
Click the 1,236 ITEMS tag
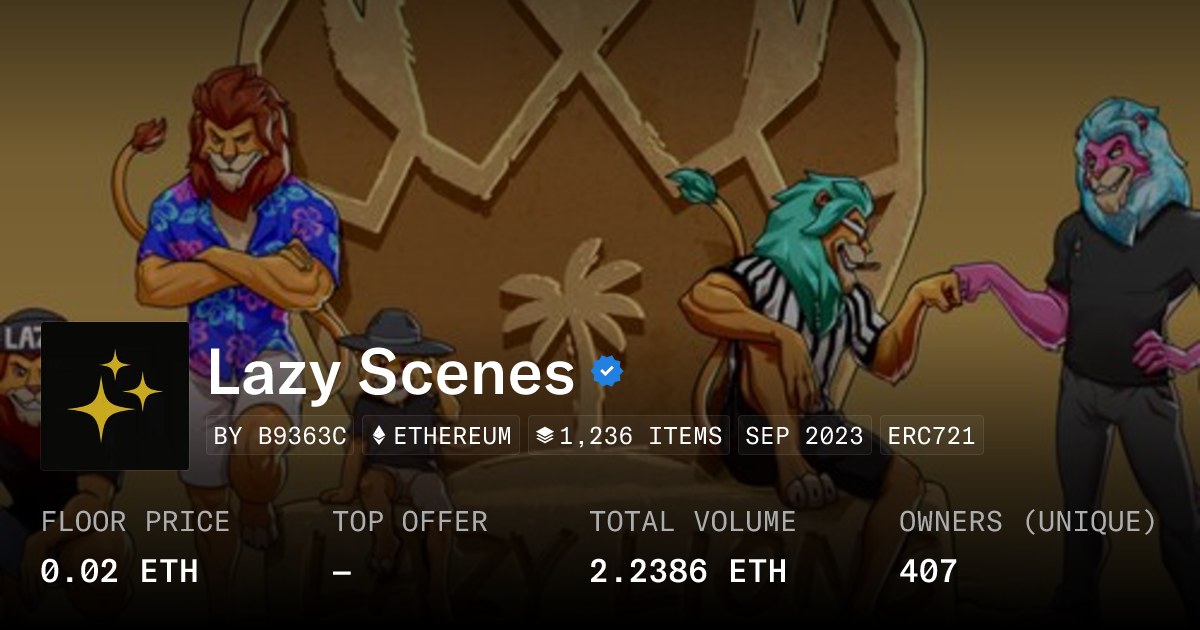tap(629, 436)
